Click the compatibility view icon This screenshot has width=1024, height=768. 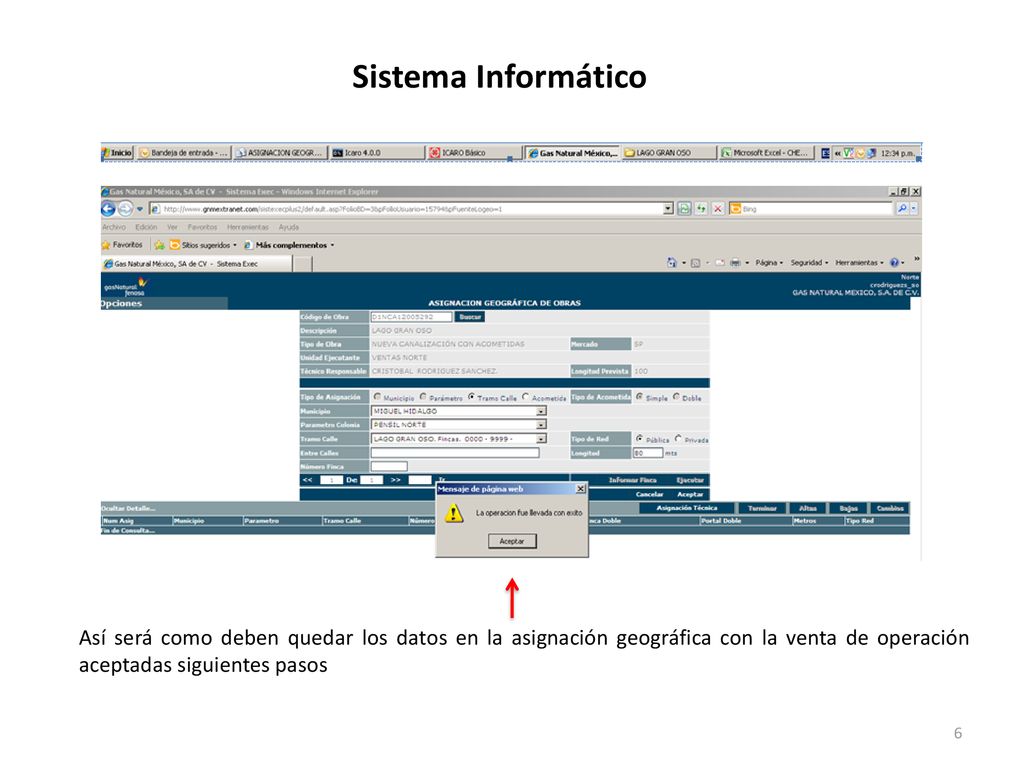pyautogui.click(x=684, y=209)
